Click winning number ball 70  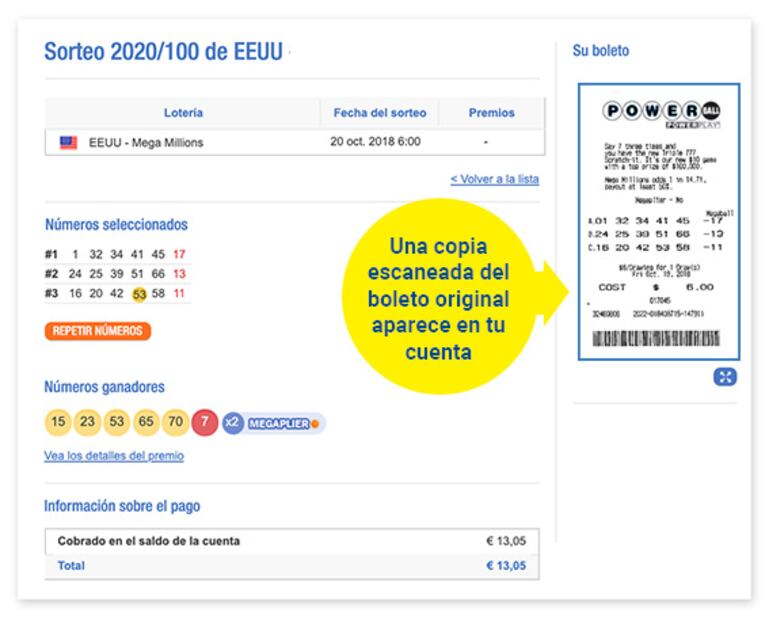pyautogui.click(x=175, y=422)
